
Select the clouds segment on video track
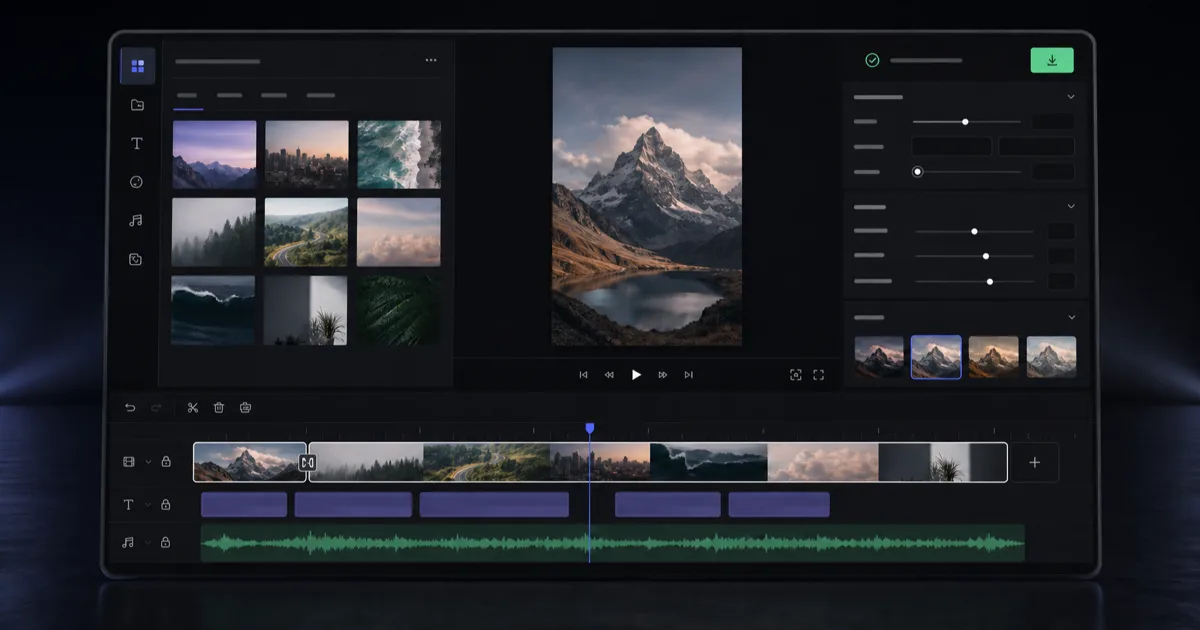point(823,462)
